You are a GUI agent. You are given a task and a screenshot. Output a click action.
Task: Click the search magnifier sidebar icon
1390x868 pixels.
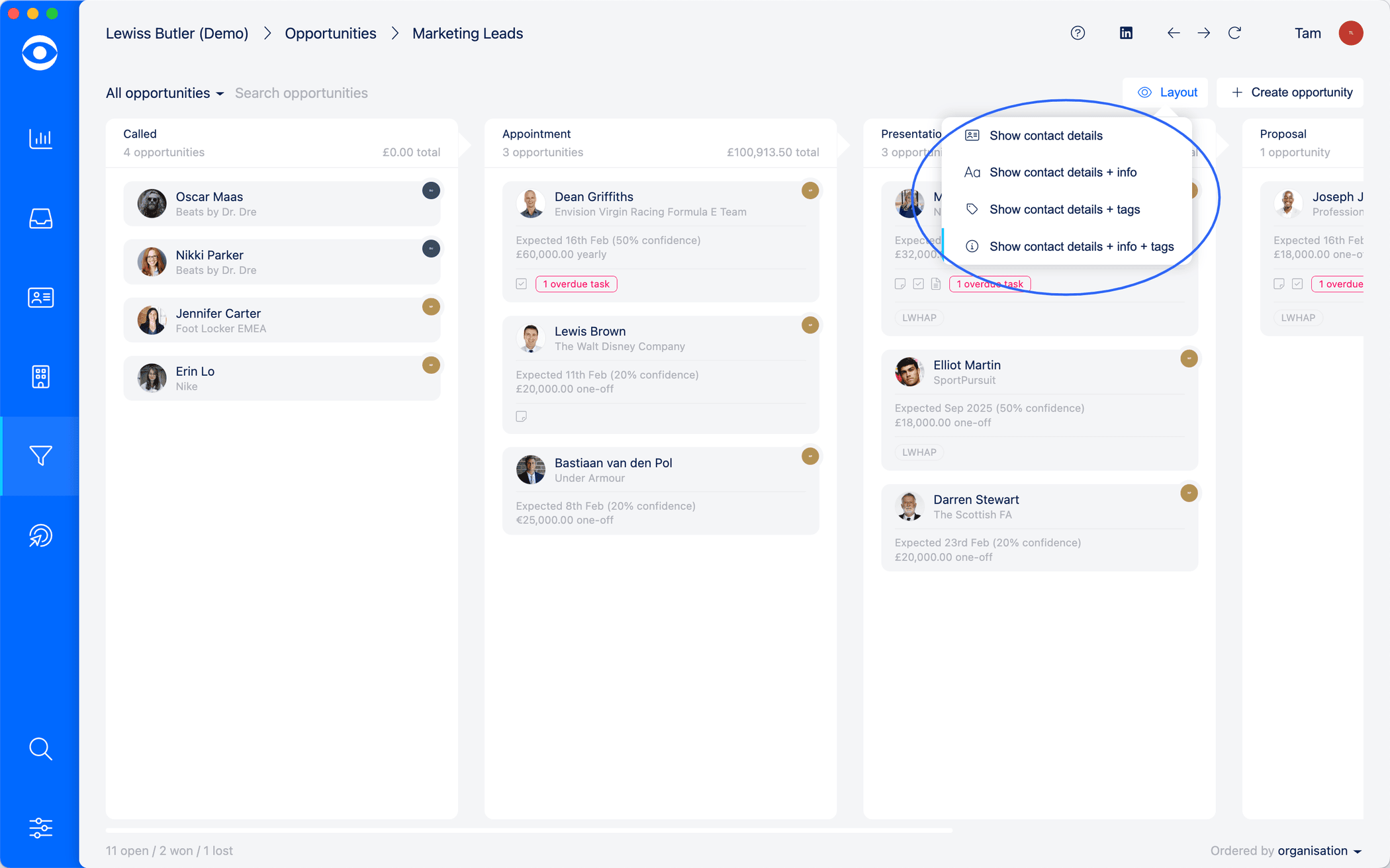[x=40, y=749]
